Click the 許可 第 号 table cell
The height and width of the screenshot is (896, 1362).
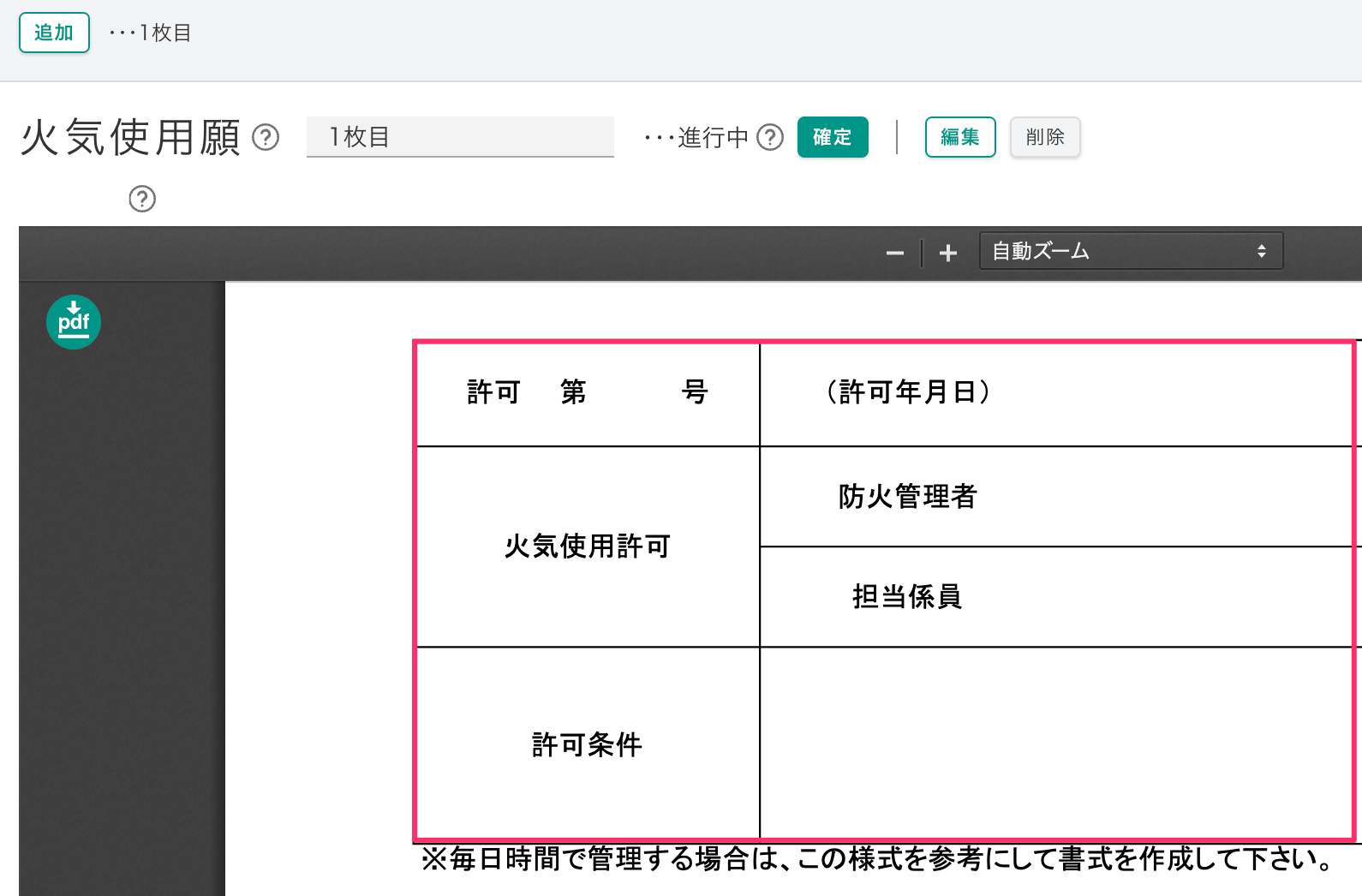(x=588, y=393)
